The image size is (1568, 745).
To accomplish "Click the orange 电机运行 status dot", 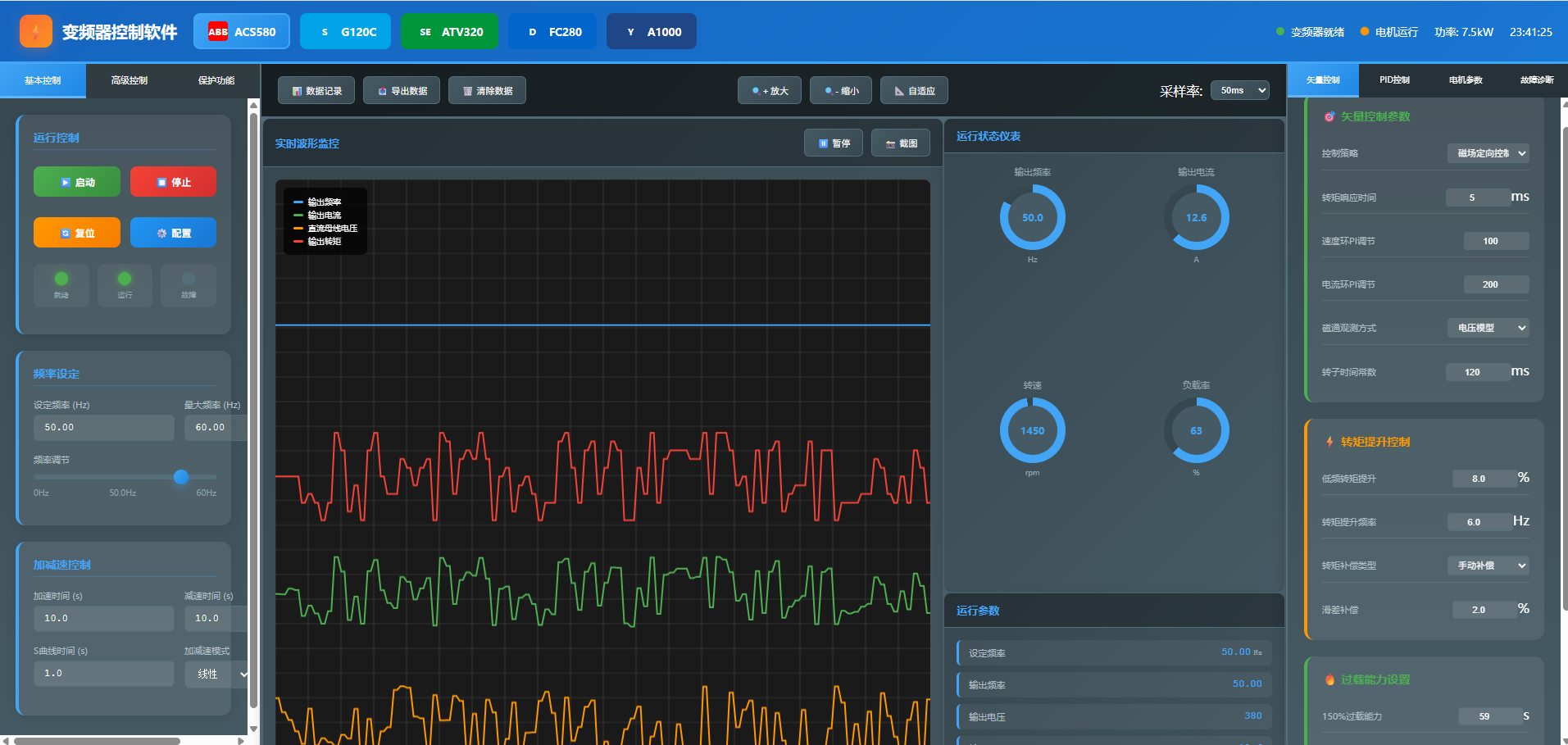I will (1365, 32).
